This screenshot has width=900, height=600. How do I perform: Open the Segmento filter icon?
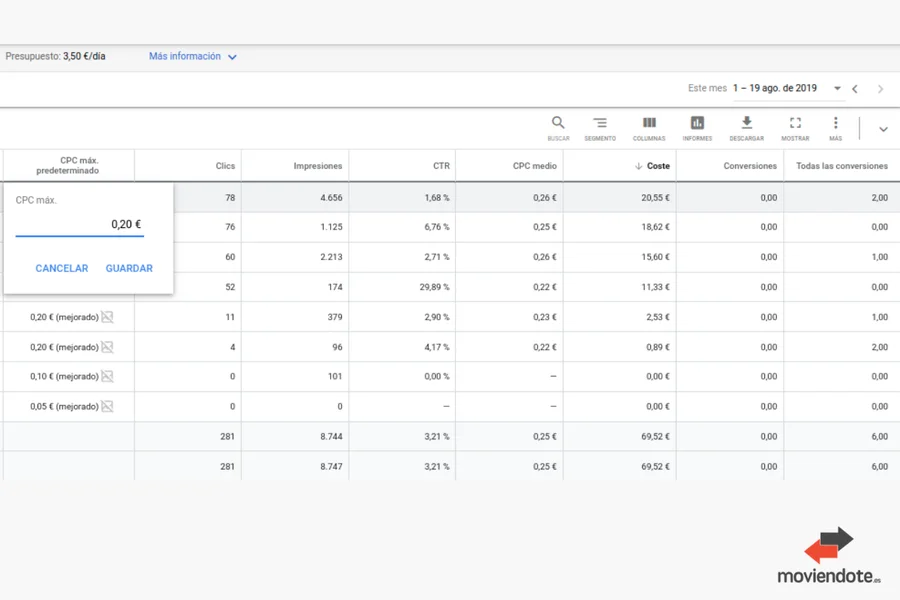tap(600, 124)
